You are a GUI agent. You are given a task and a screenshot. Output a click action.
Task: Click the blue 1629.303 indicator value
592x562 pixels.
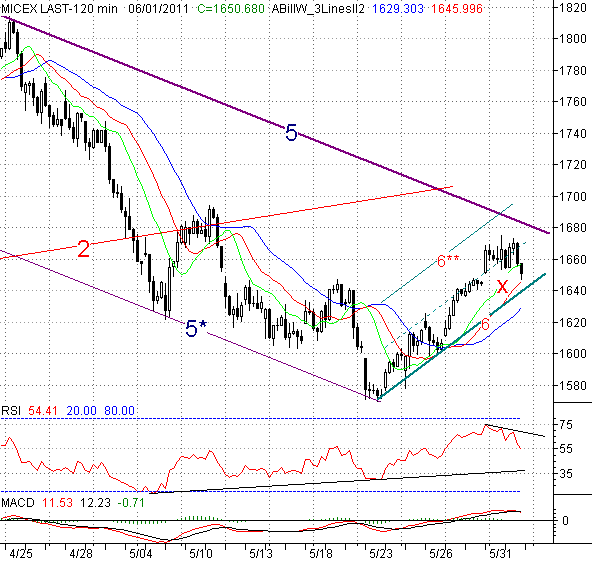pos(398,8)
